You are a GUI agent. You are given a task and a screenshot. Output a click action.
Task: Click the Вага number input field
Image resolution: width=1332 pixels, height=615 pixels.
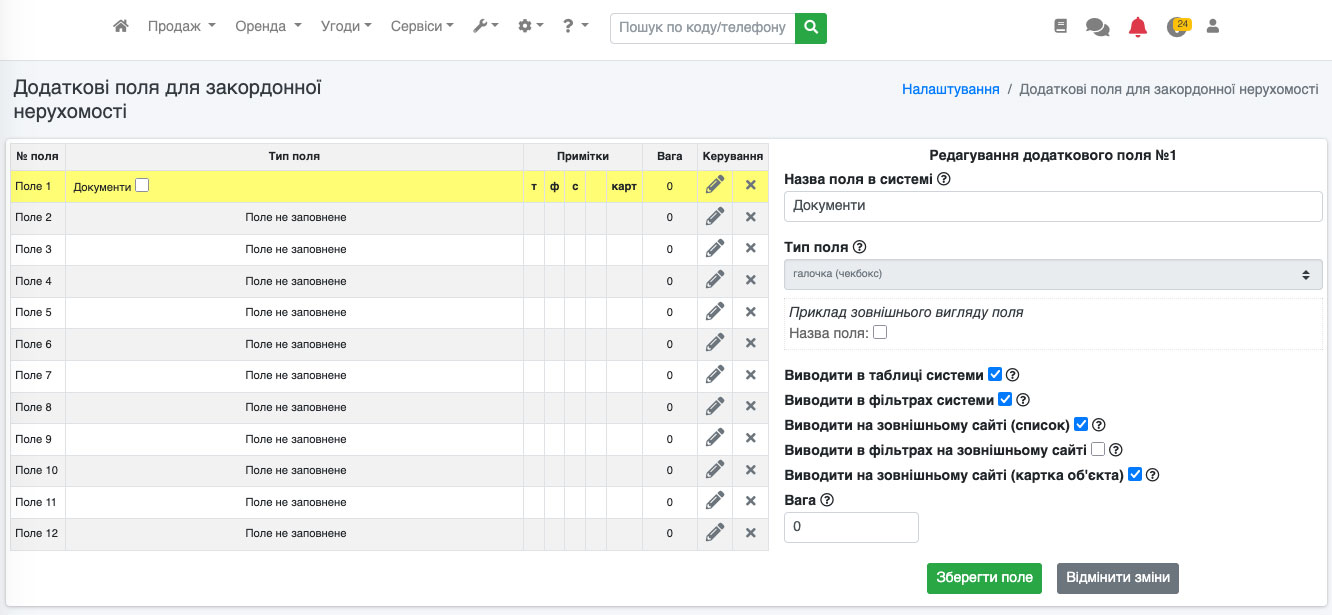[x=851, y=527]
